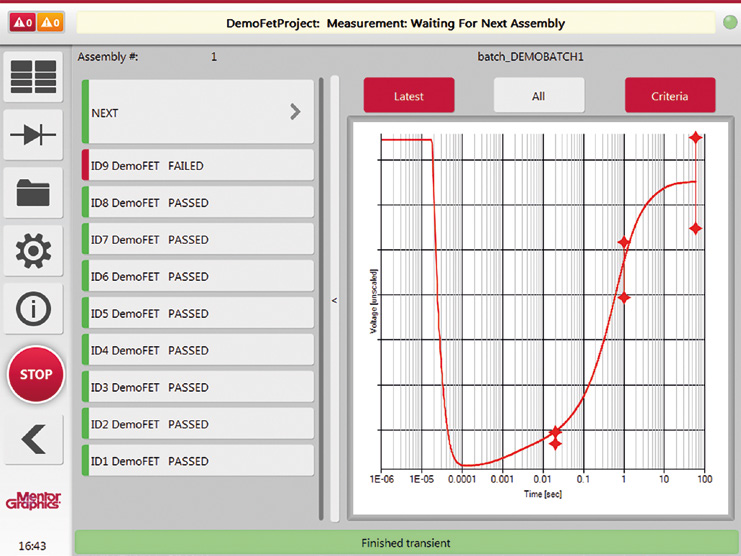
Task: Click the 0.0001 time axis tick label
Action: 462,479
